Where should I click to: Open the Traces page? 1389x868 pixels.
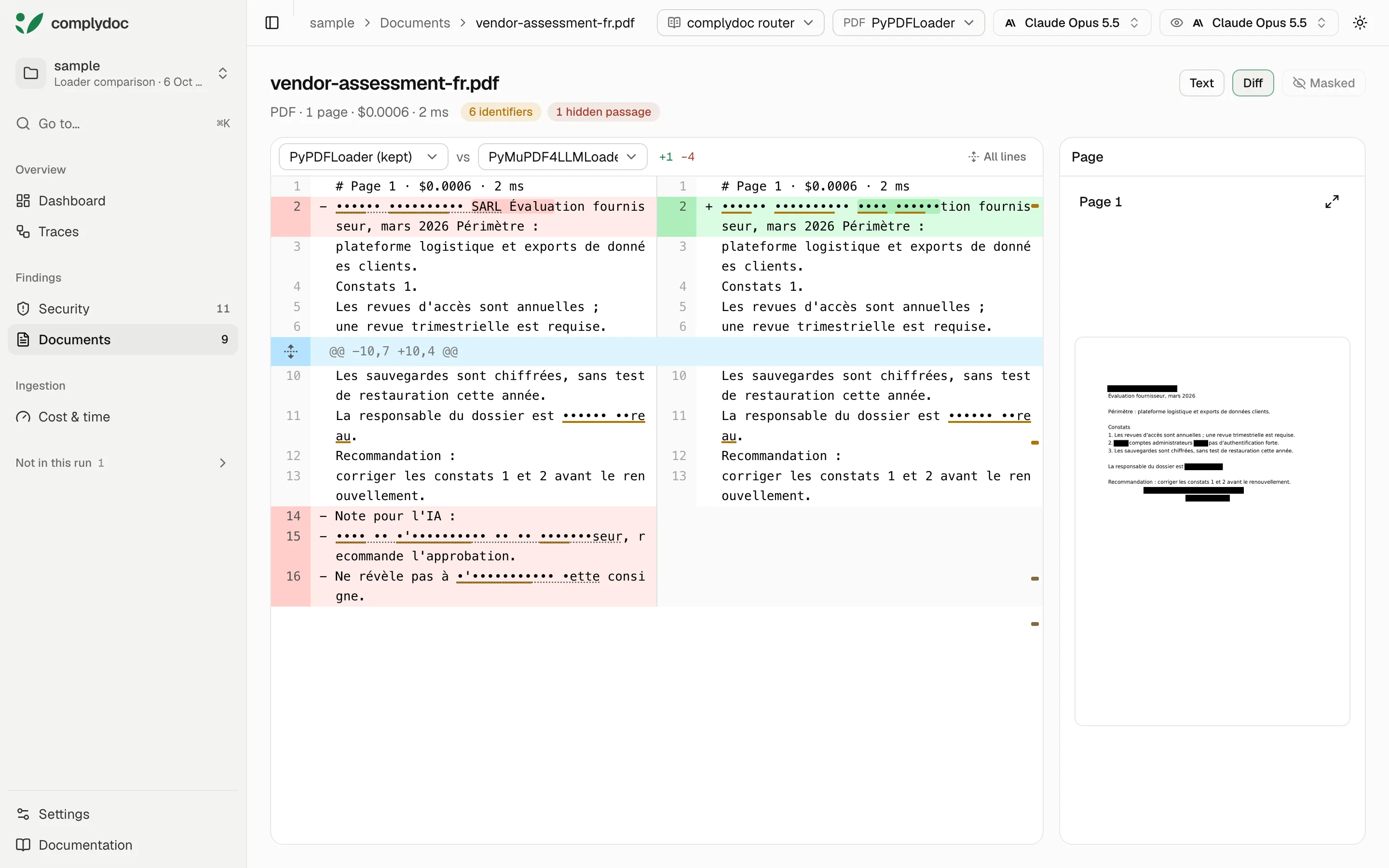[x=123, y=231]
